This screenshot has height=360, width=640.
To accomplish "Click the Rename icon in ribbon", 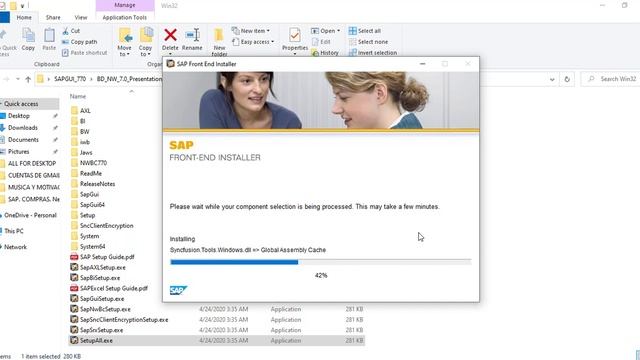I will pos(192,35).
